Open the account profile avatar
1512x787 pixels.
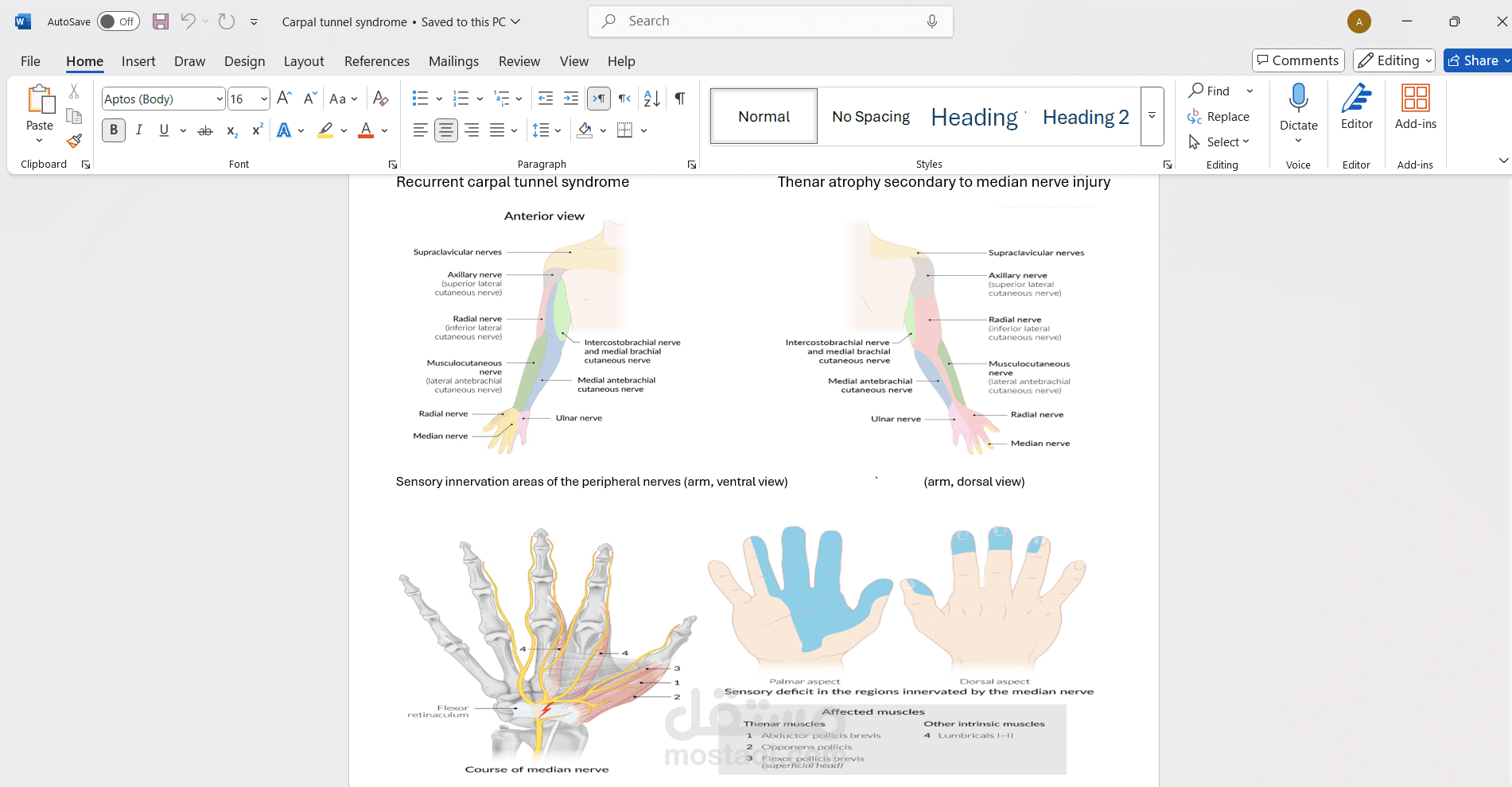coord(1359,21)
